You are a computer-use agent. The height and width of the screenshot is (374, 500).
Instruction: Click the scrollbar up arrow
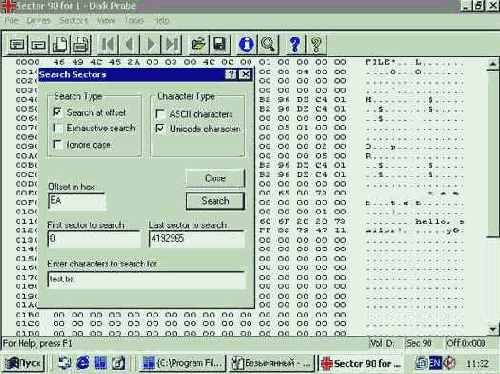tap(493, 63)
